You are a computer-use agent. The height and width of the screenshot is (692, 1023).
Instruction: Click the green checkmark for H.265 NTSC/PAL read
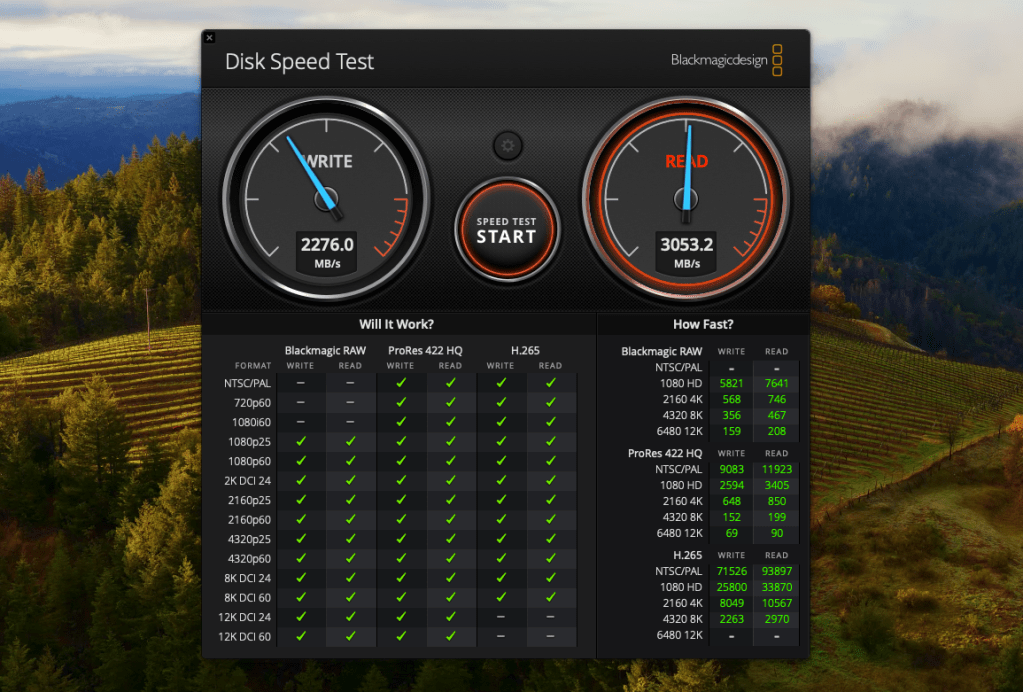pyautogui.click(x=776, y=571)
